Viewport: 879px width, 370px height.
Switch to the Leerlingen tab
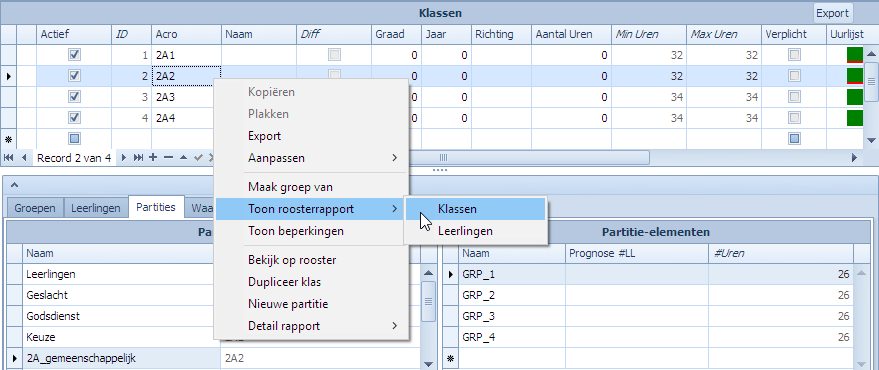96,208
